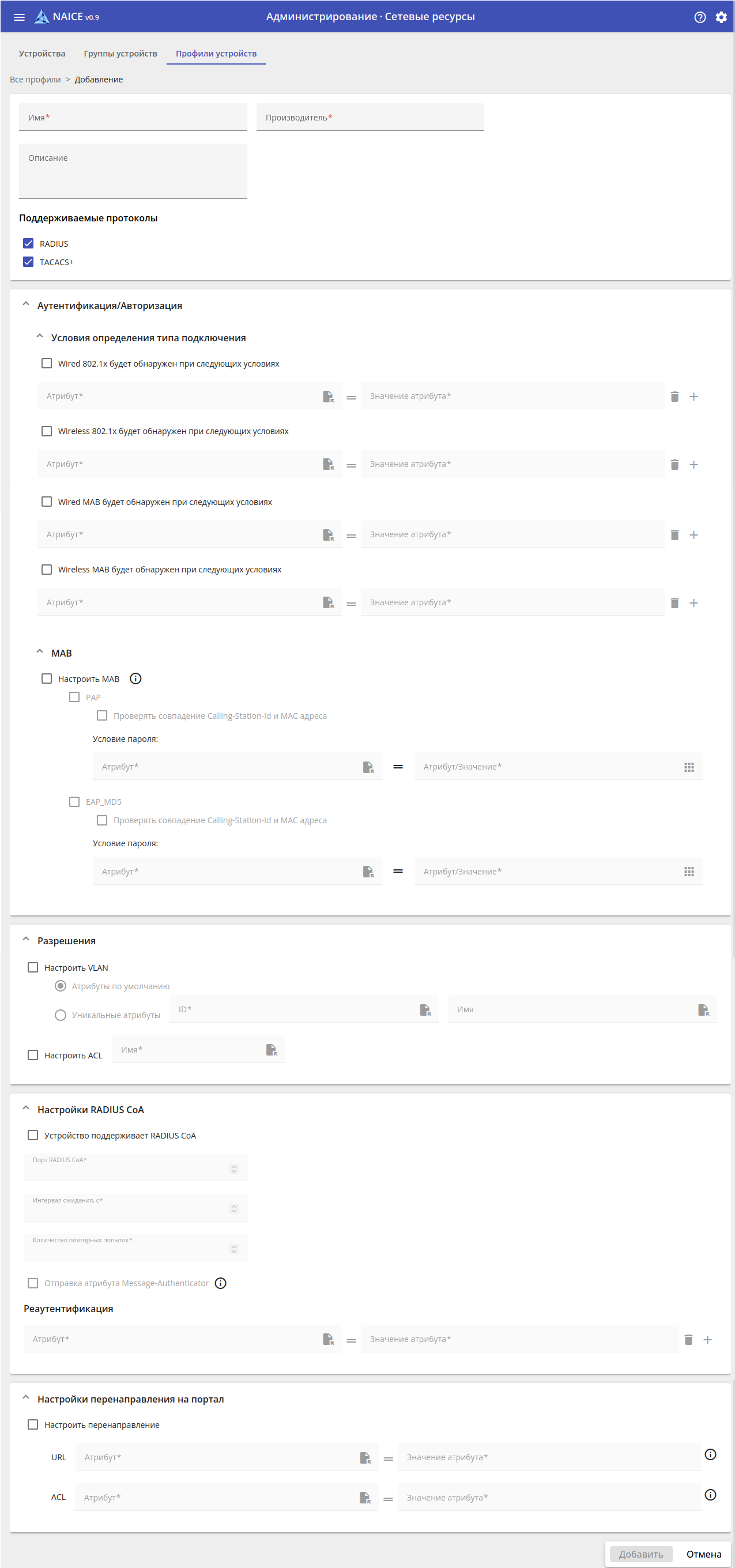Click the help question mark icon

(x=700, y=17)
